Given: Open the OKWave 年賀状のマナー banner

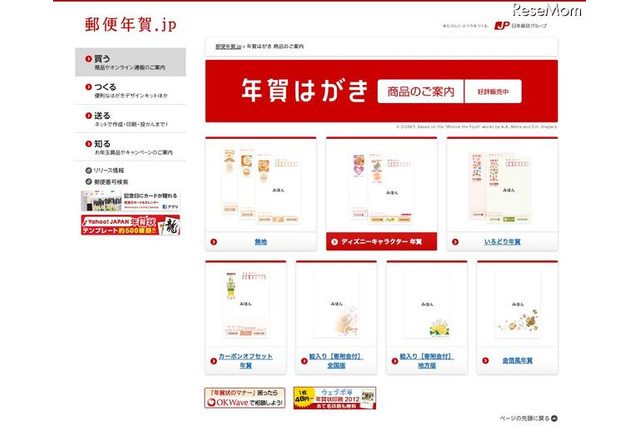Looking at the screenshot, I should click(244, 398).
